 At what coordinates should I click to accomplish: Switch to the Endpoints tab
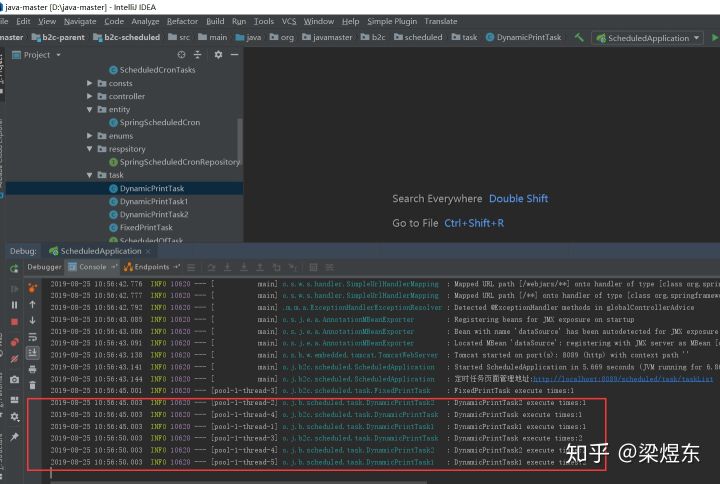pyautogui.click(x=152, y=267)
